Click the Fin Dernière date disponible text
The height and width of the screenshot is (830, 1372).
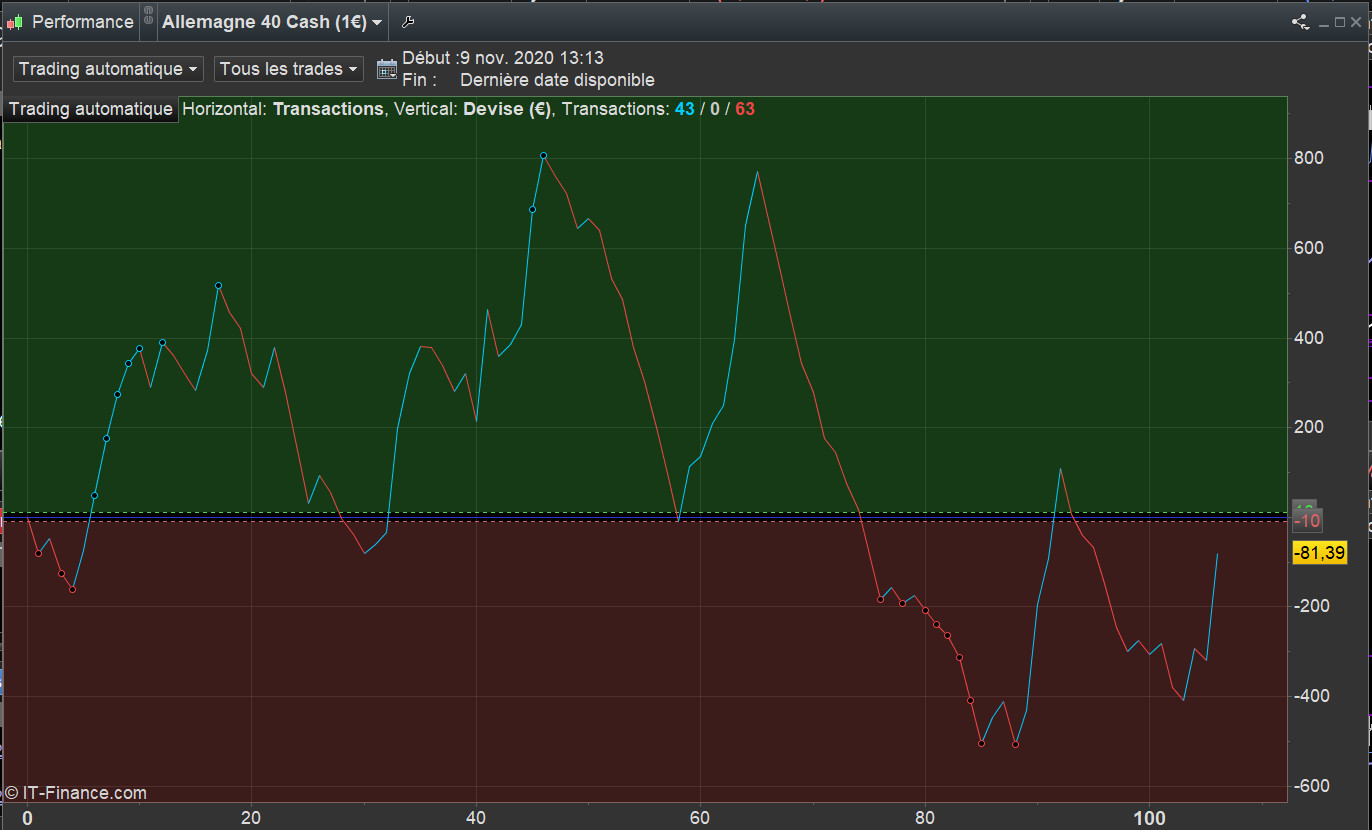click(x=557, y=80)
